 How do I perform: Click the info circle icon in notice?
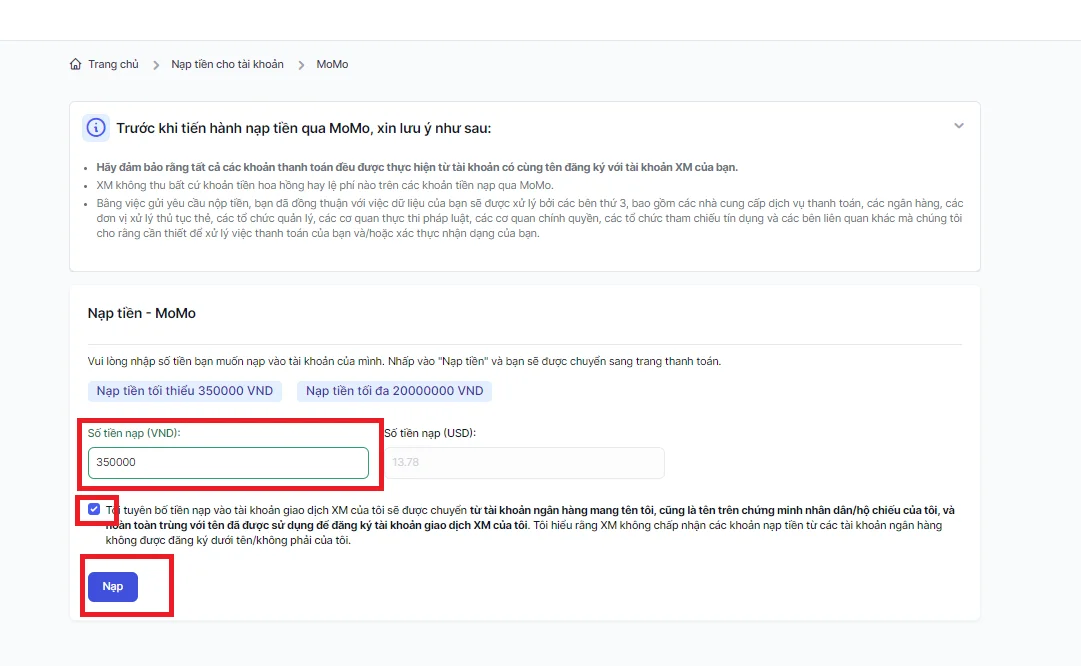tap(96, 128)
